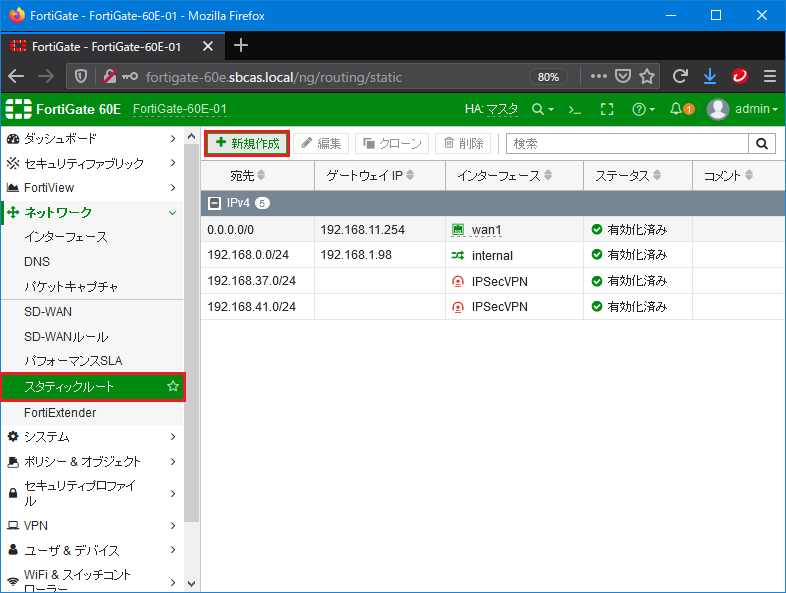The width and height of the screenshot is (786, 593).
Task: Open a new browser tab
Action: [241, 46]
